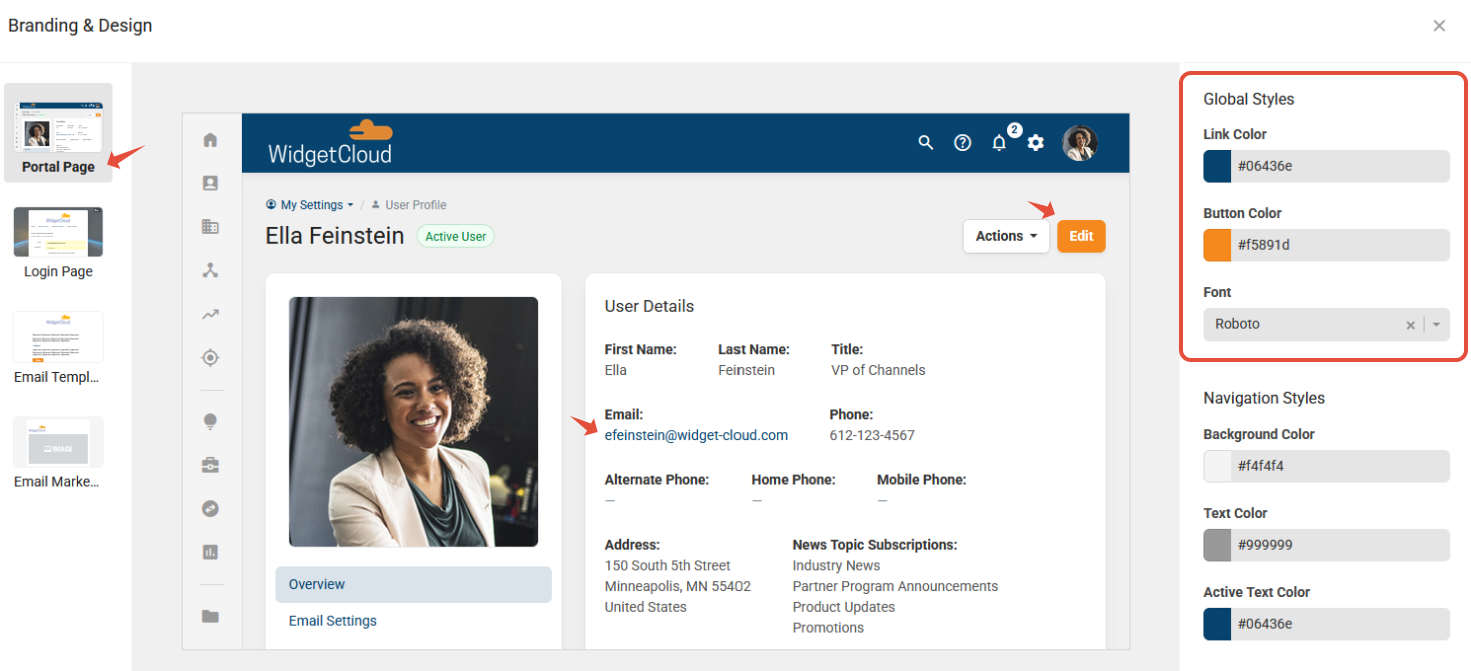Image resolution: width=1471 pixels, height=671 pixels.
Task: Edit the Button Color hex field #f5891d
Action: coord(1340,245)
